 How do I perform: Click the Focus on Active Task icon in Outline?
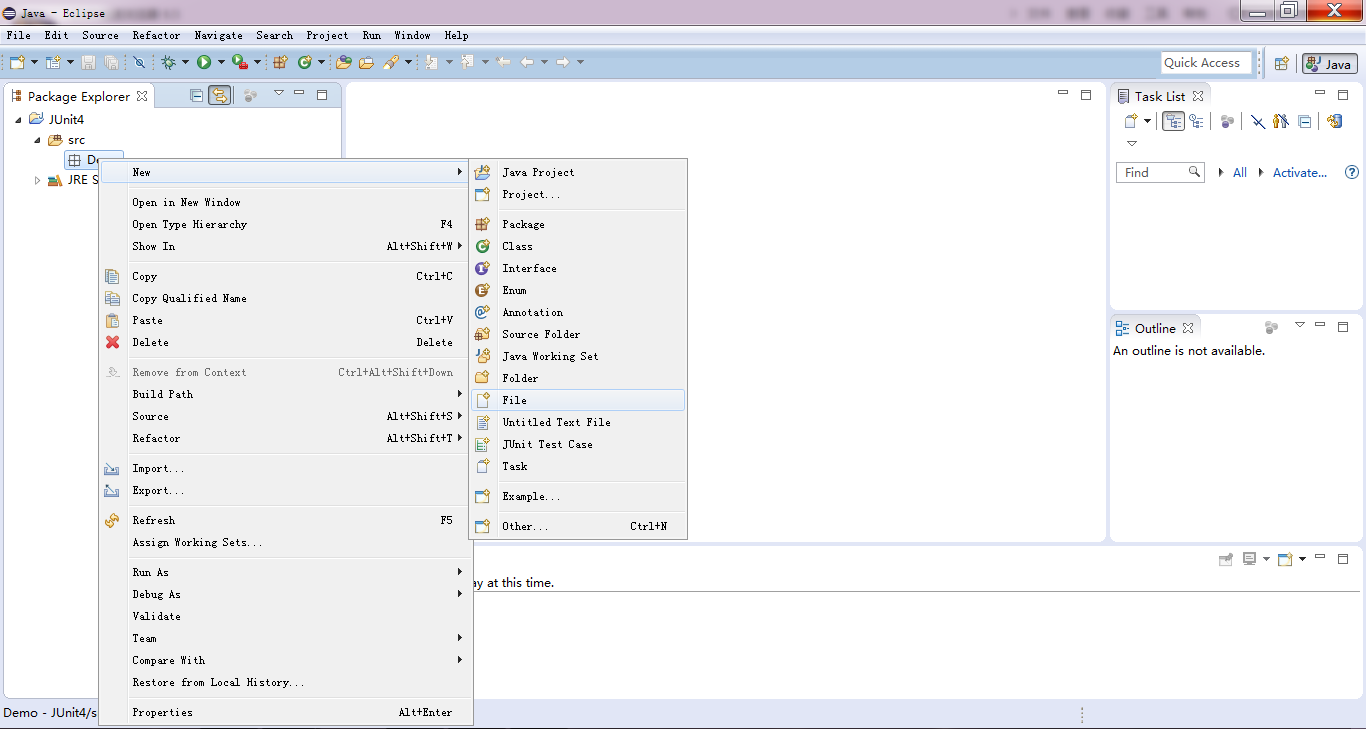(x=1271, y=327)
